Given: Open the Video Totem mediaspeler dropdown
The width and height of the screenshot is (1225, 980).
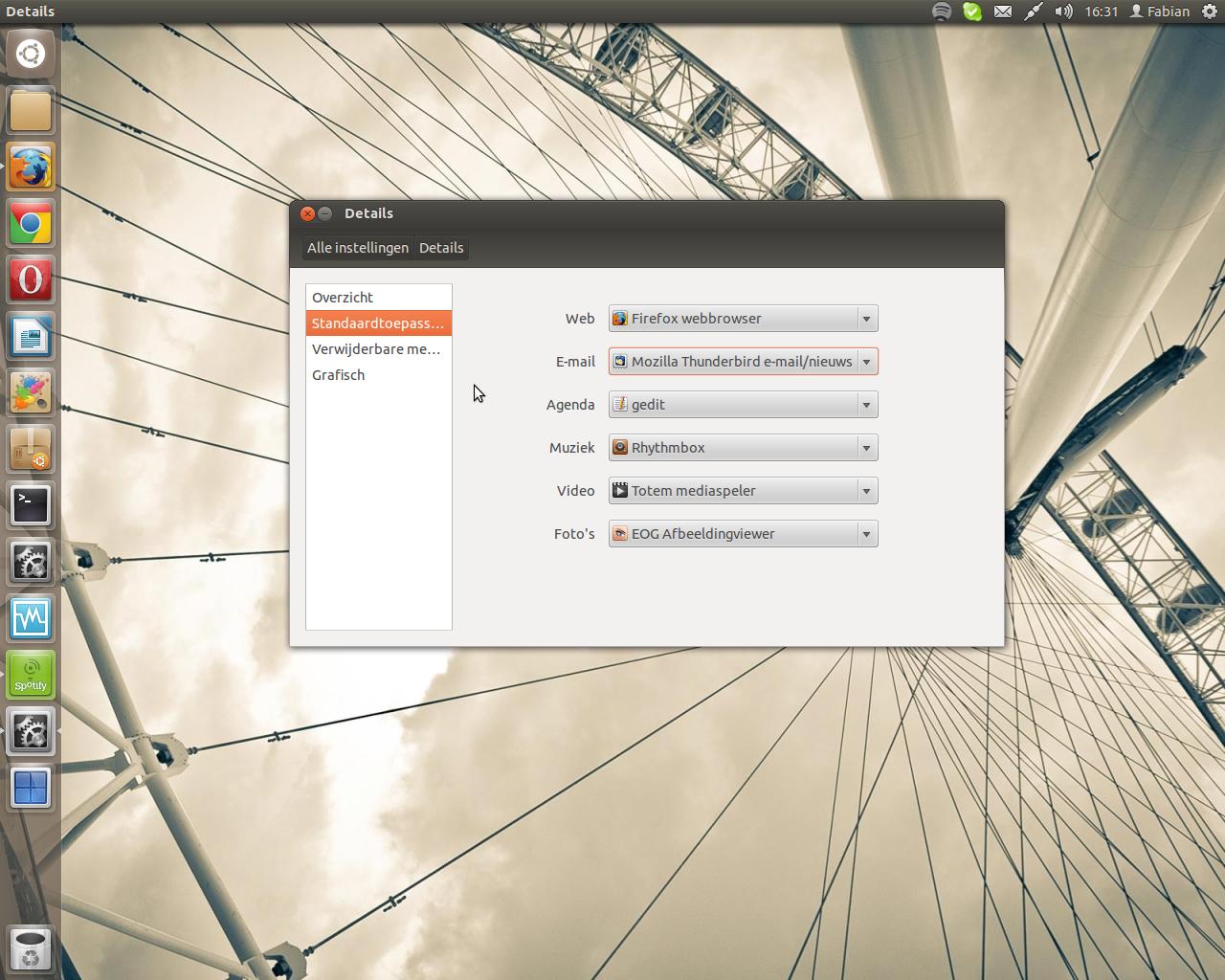Looking at the screenshot, I should coord(744,491).
